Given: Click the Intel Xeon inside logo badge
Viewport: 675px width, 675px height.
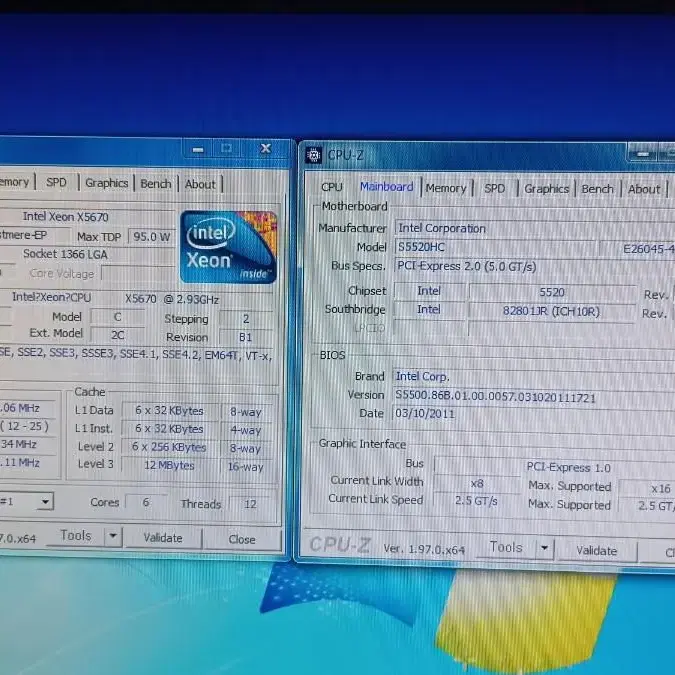Looking at the screenshot, I should pos(229,247).
